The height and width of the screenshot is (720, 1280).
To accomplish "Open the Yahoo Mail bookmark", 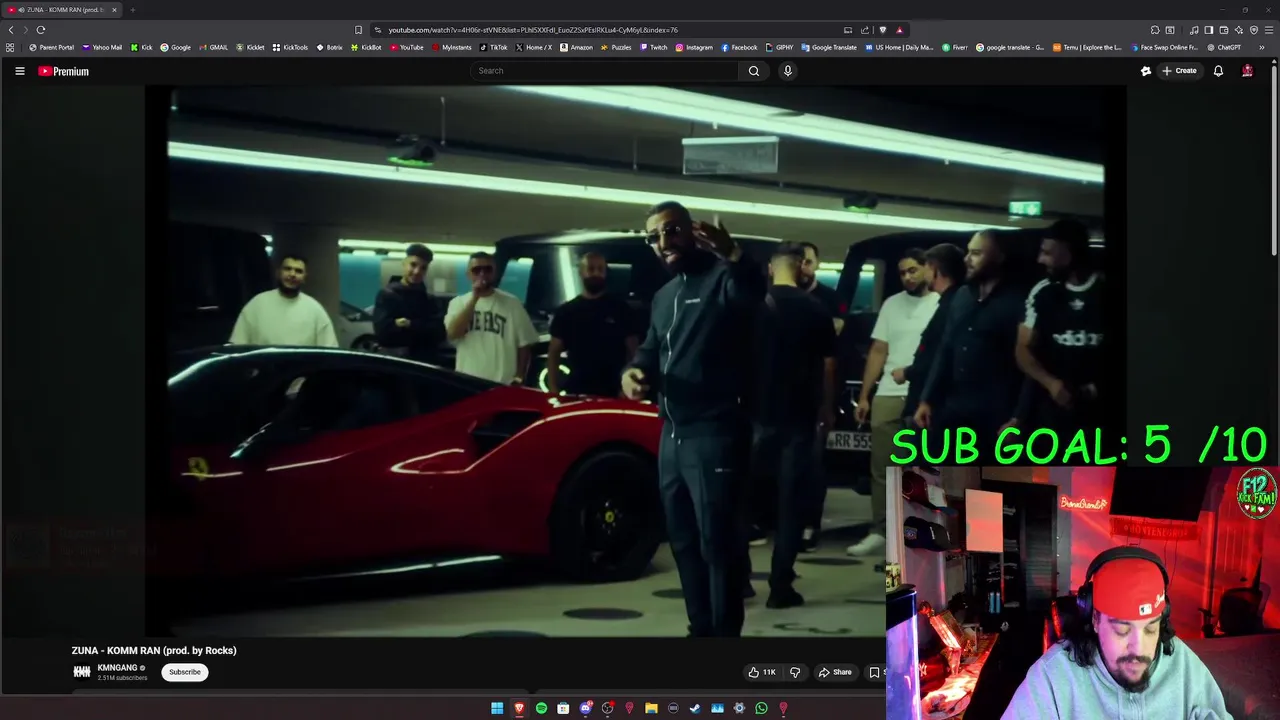I will point(102,47).
